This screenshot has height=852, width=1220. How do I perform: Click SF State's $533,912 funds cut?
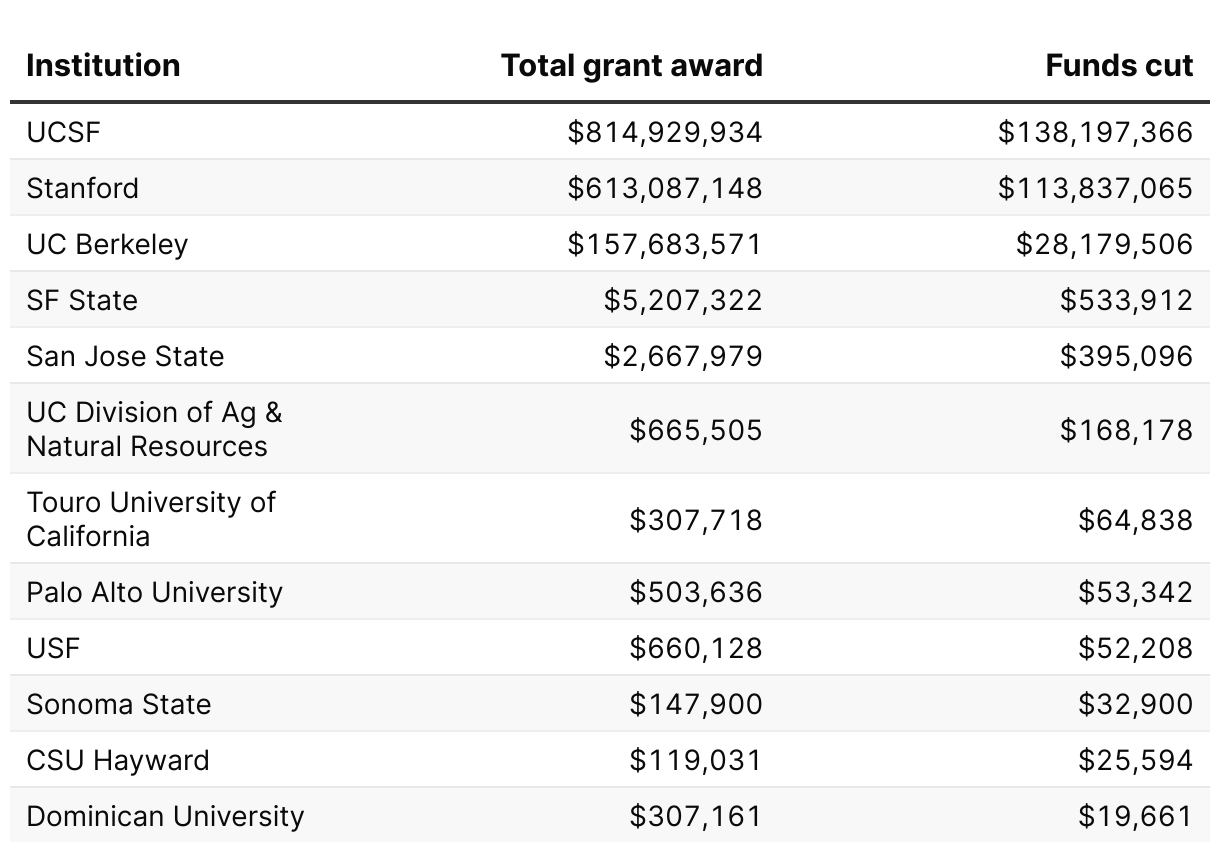1126,300
